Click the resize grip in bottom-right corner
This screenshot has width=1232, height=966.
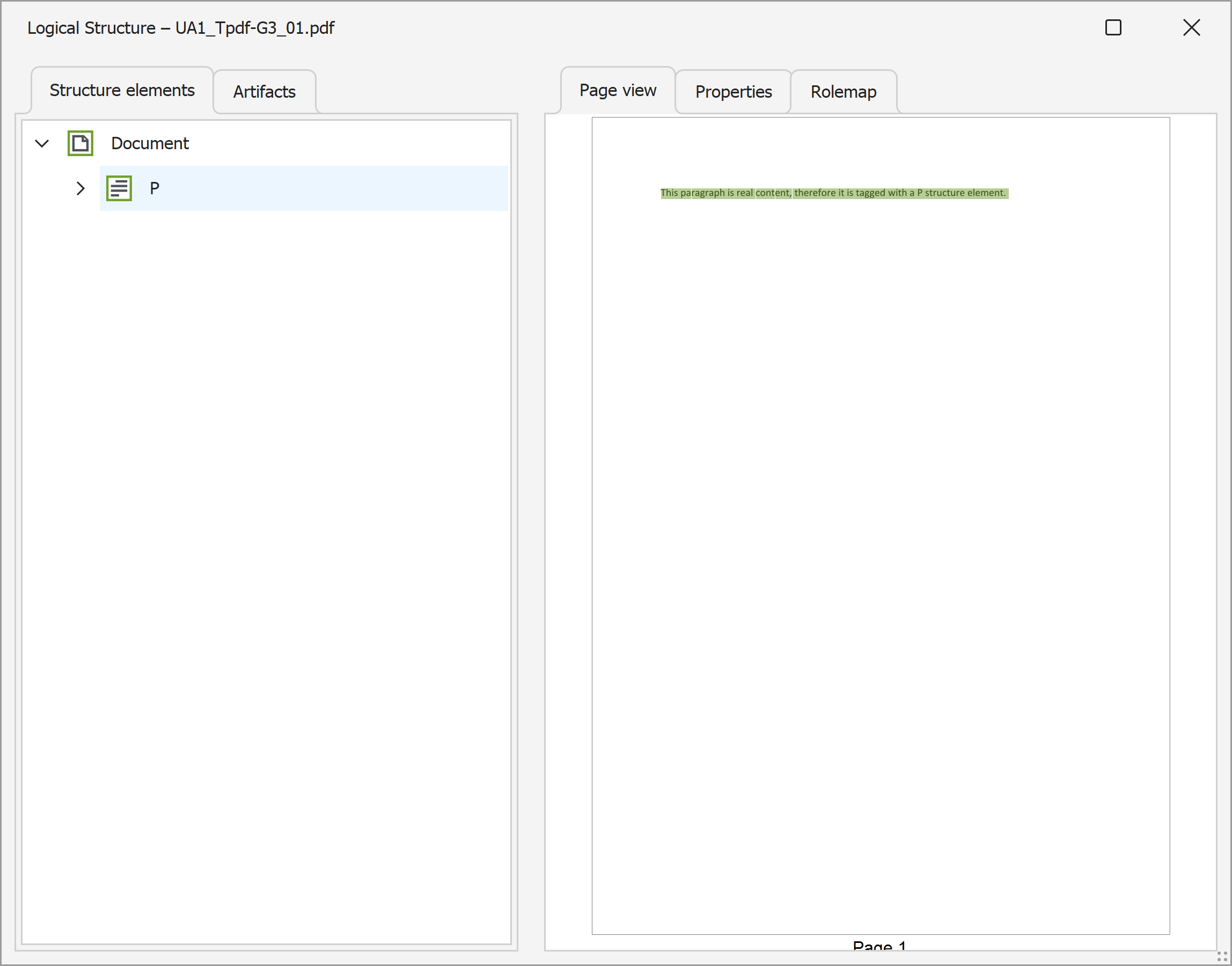pos(1222,956)
